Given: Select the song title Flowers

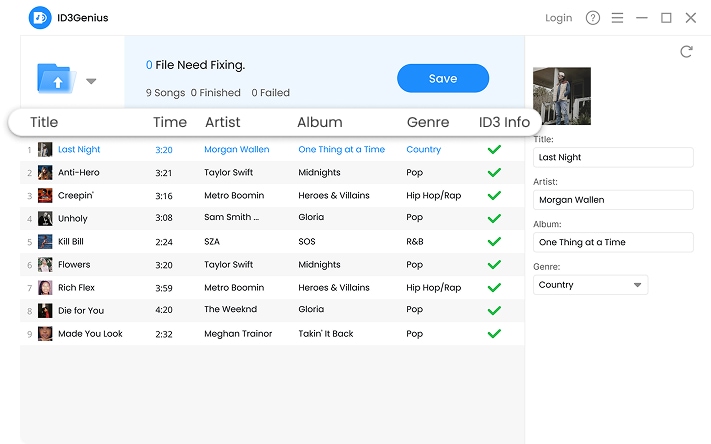Looking at the screenshot, I should [x=74, y=264].
